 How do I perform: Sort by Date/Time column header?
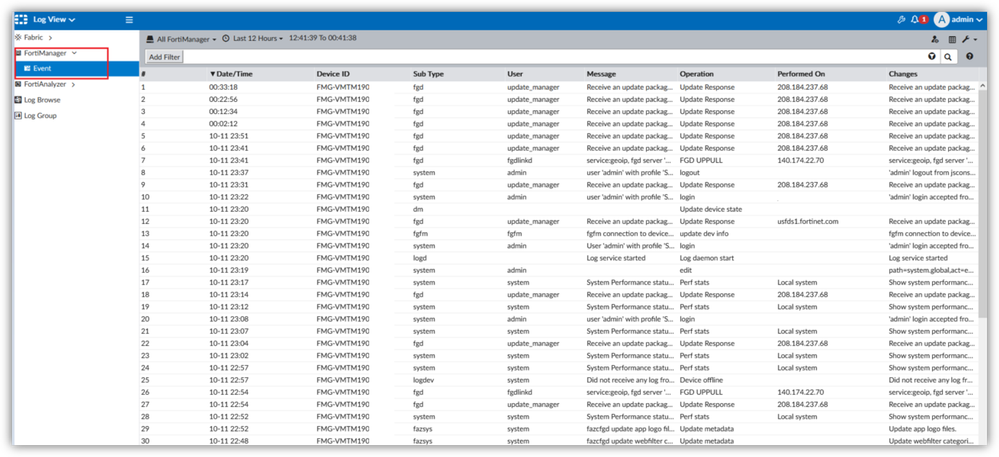pos(231,74)
